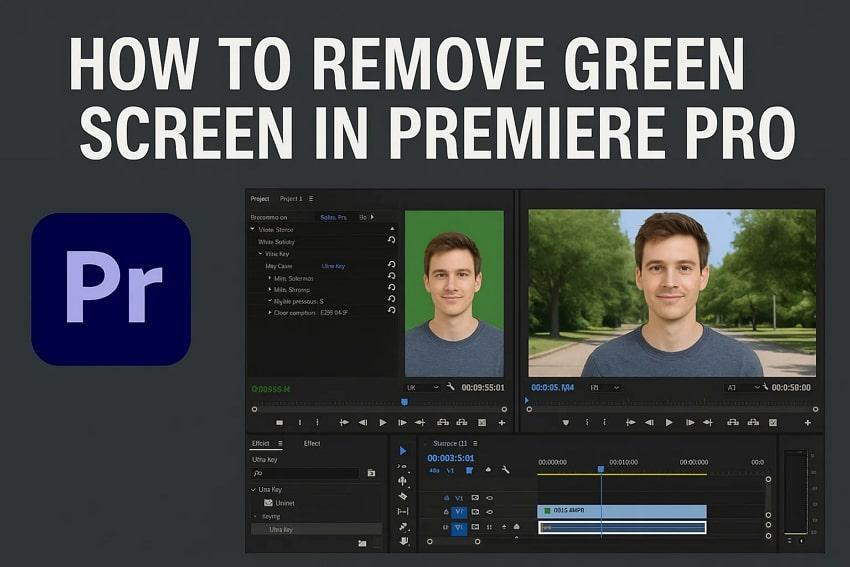Collapse the Vitic Key effect group
This screenshot has height=567, width=850.
coord(260,253)
